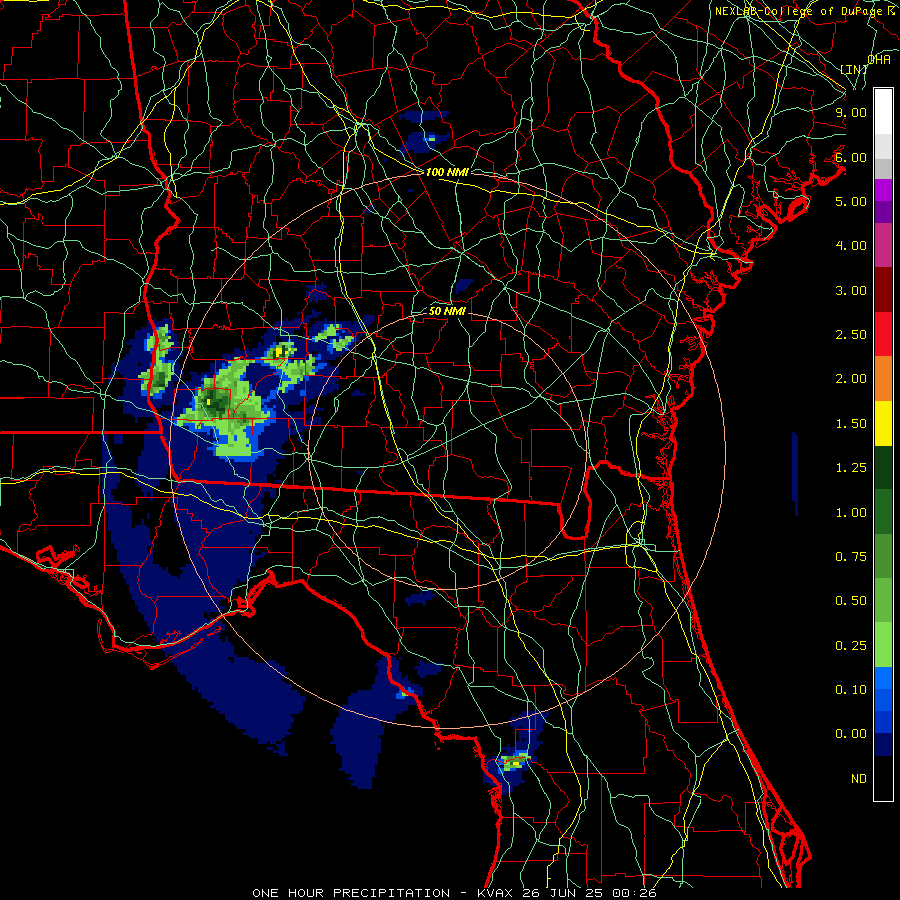Click the 50 NMI range ring label
This screenshot has width=900, height=900.
point(447,311)
